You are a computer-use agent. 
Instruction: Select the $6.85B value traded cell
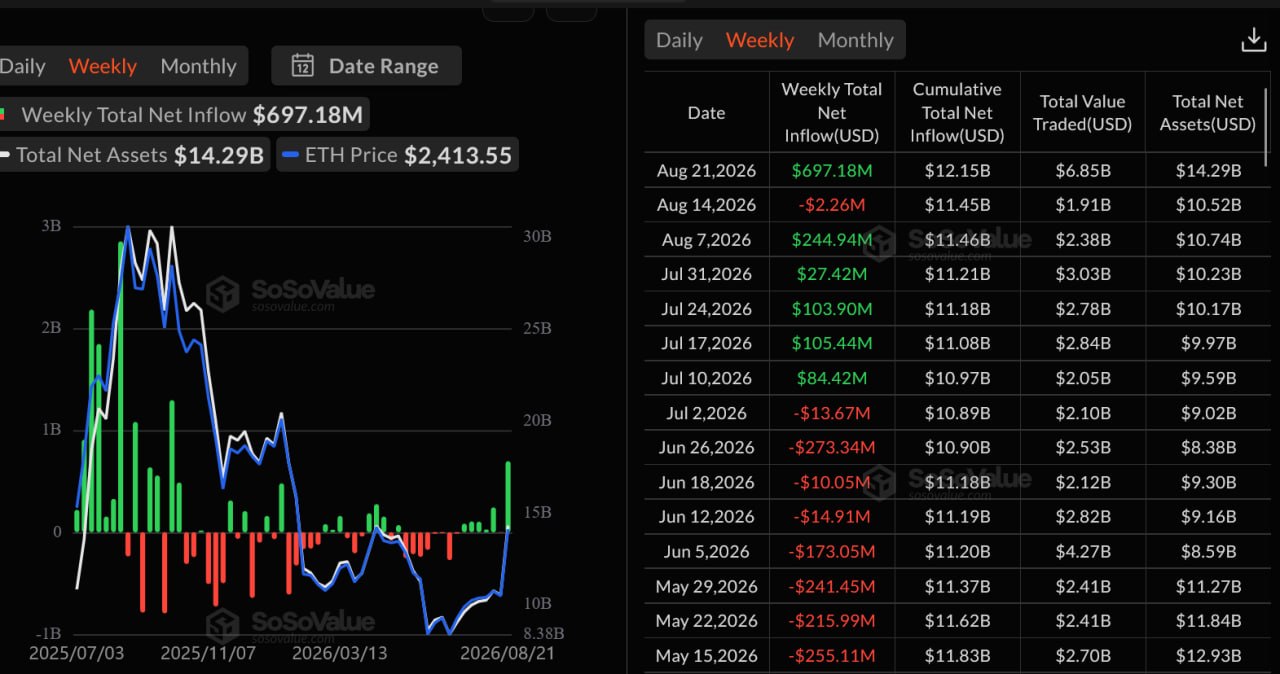tap(1082, 170)
